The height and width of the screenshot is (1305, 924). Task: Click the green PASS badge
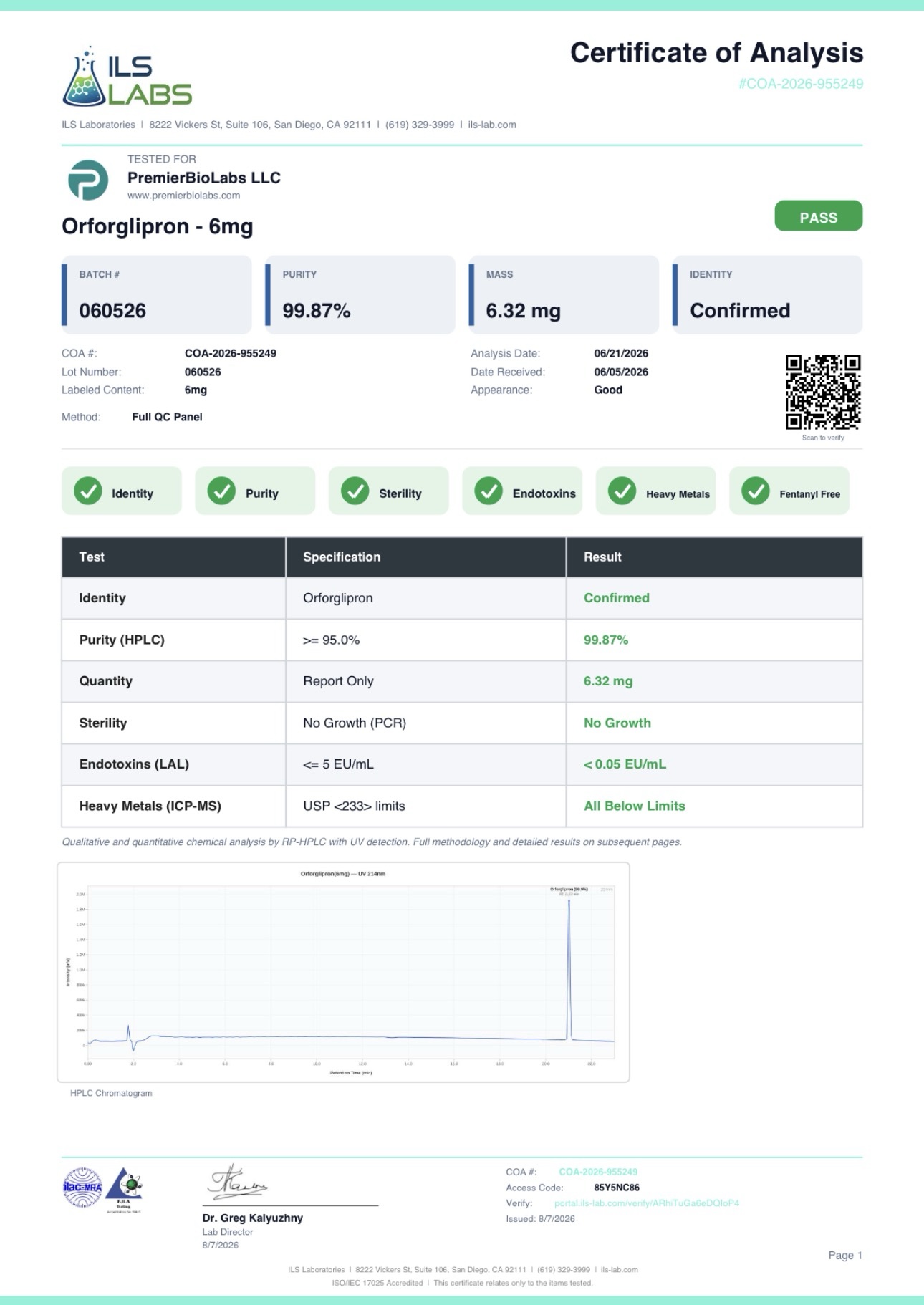pyautogui.click(x=818, y=216)
